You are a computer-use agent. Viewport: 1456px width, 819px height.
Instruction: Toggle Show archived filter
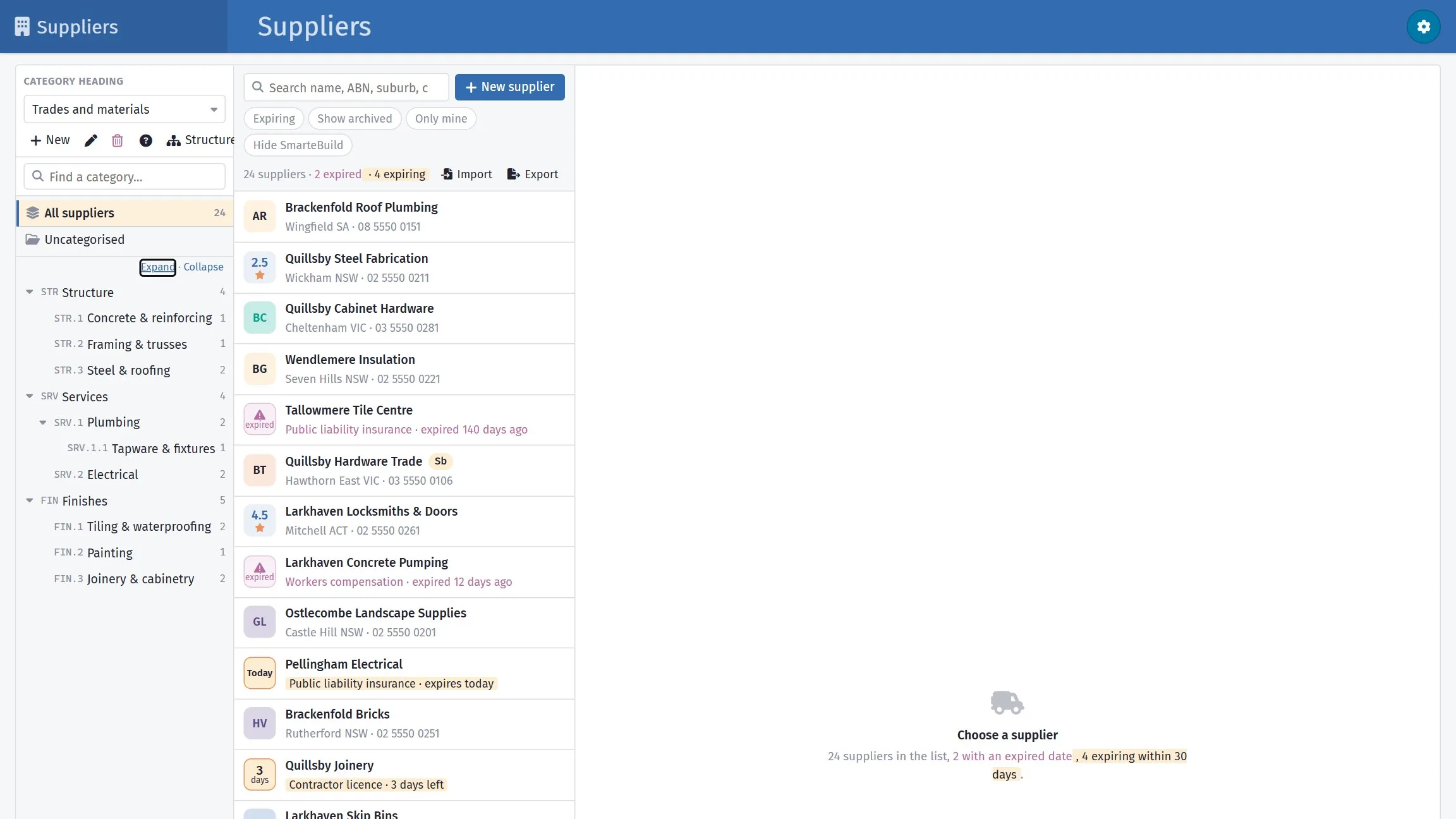tap(355, 119)
